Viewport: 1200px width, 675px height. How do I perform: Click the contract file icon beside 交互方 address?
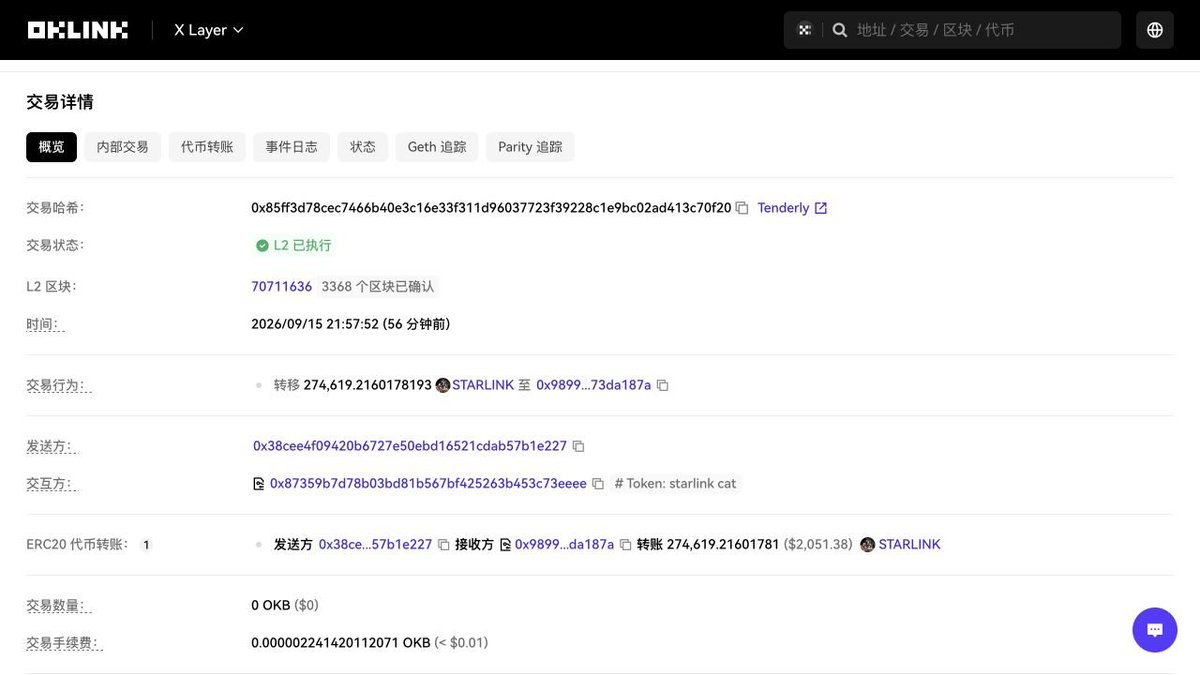pyautogui.click(x=259, y=484)
